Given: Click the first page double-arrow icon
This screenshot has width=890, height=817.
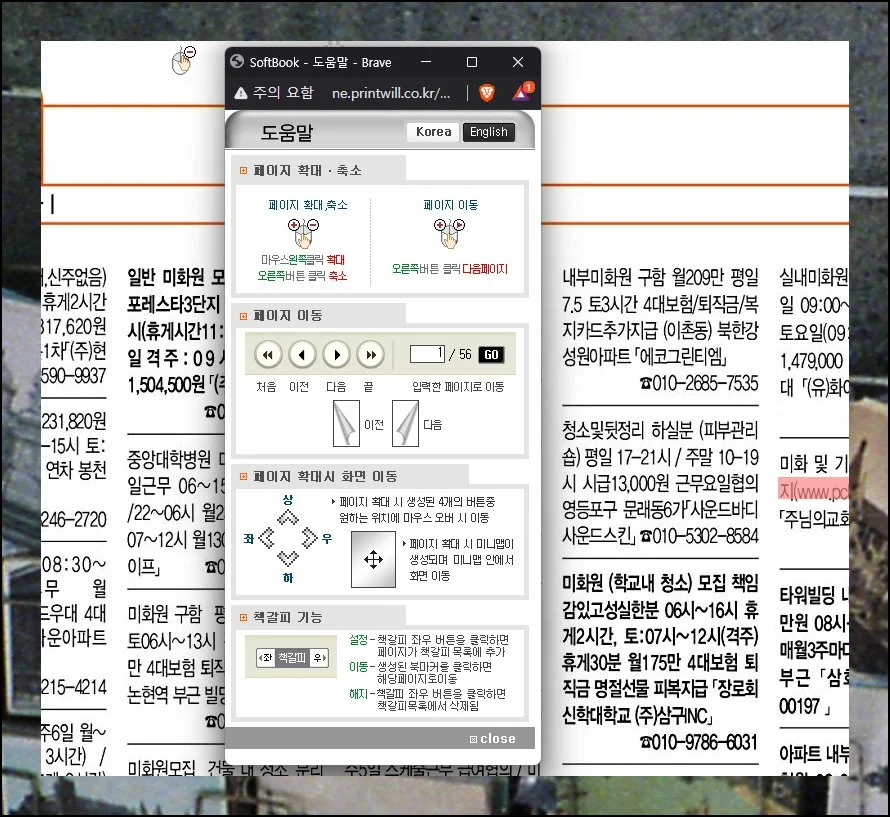Looking at the screenshot, I should click(x=268, y=354).
